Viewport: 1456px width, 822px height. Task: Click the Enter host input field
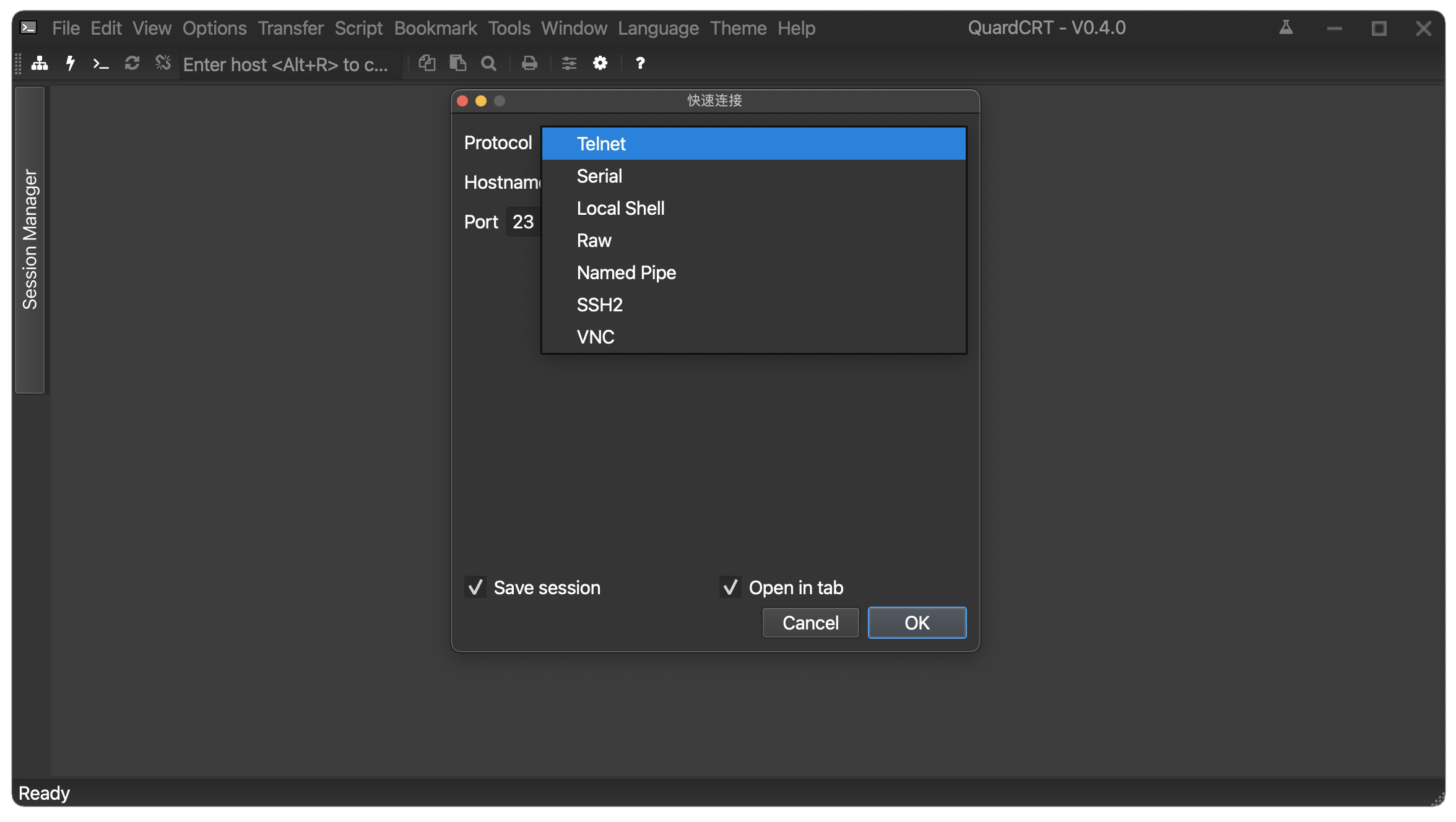click(286, 64)
